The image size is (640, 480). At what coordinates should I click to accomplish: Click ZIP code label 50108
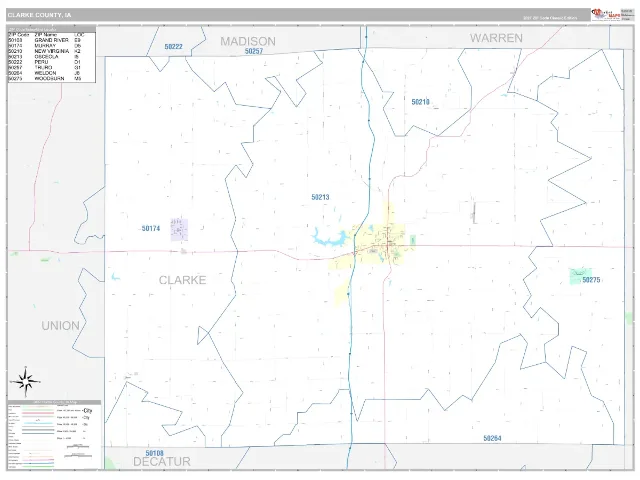[154, 453]
